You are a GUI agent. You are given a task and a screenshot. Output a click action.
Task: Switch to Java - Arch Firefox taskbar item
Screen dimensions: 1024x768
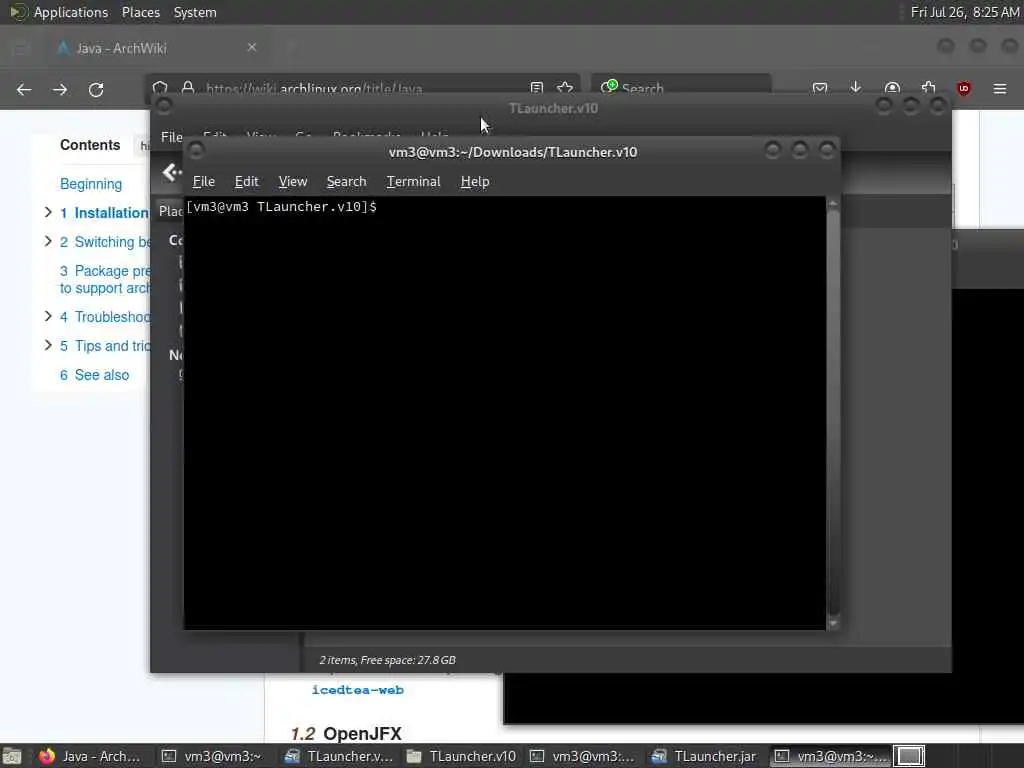[x=90, y=756]
